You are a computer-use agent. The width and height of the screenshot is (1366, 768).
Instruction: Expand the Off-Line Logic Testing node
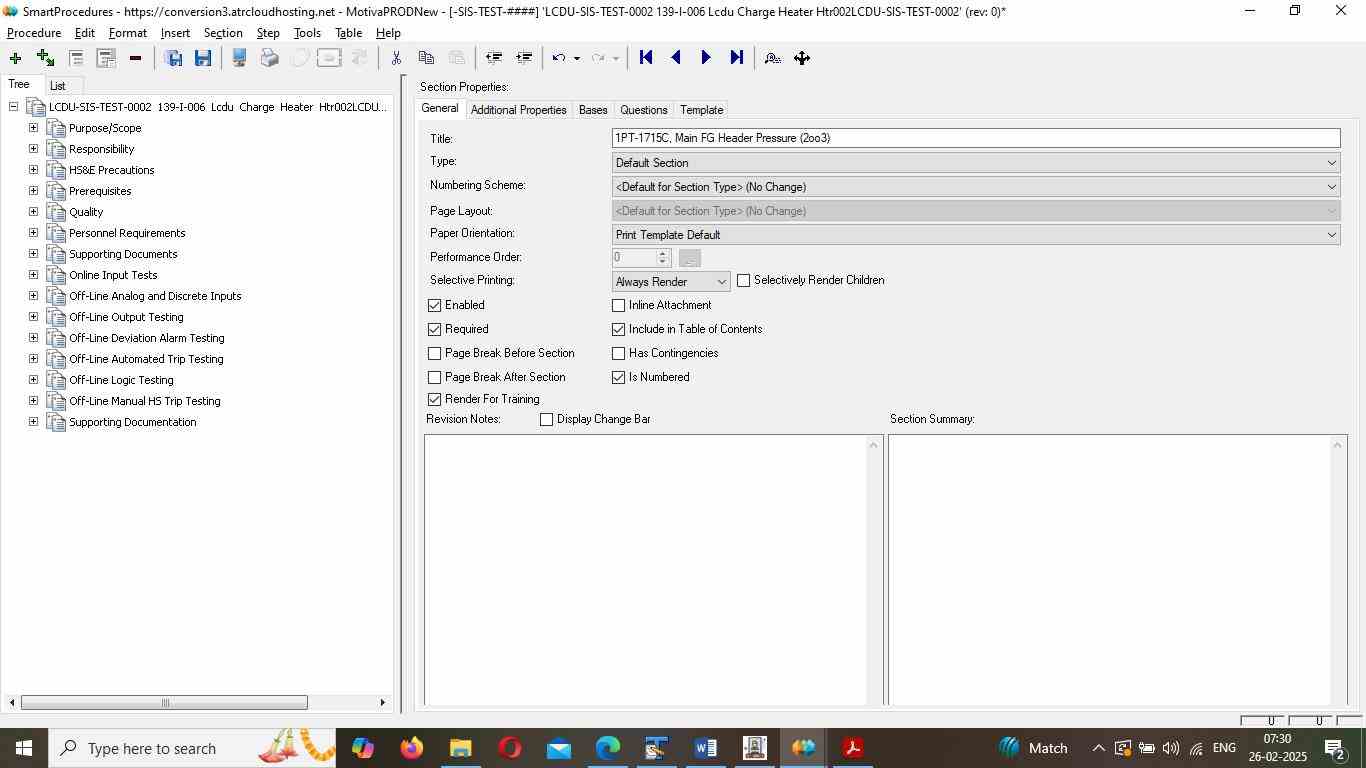[x=33, y=380]
